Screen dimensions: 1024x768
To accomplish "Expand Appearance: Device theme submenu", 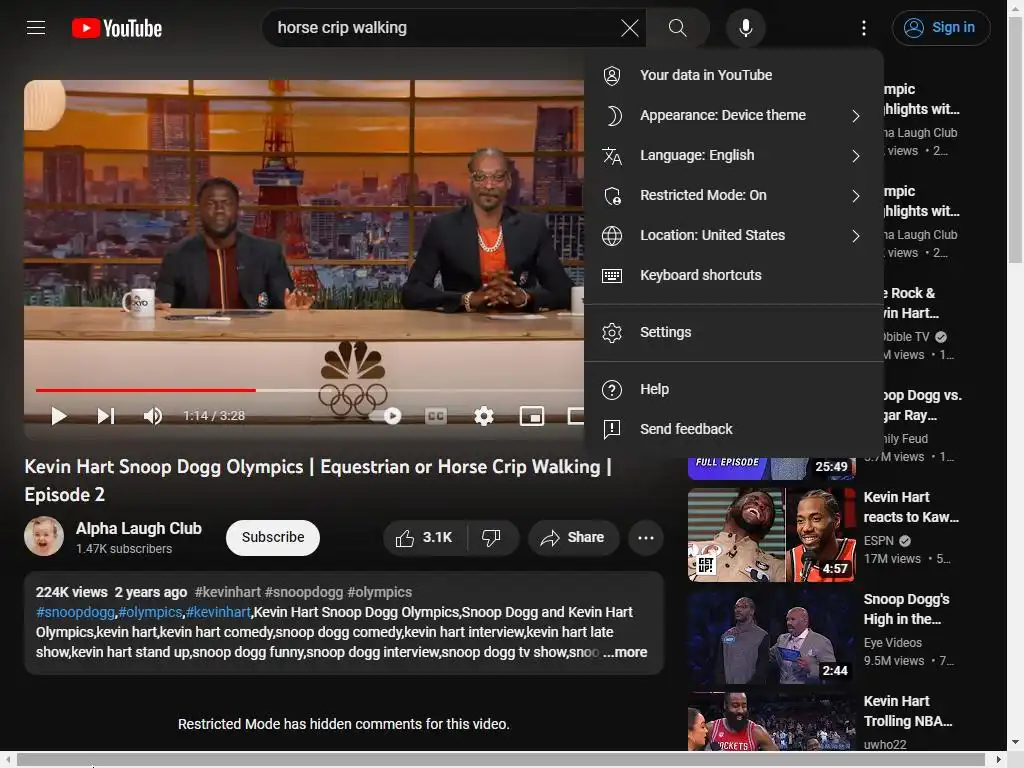I will coord(733,116).
